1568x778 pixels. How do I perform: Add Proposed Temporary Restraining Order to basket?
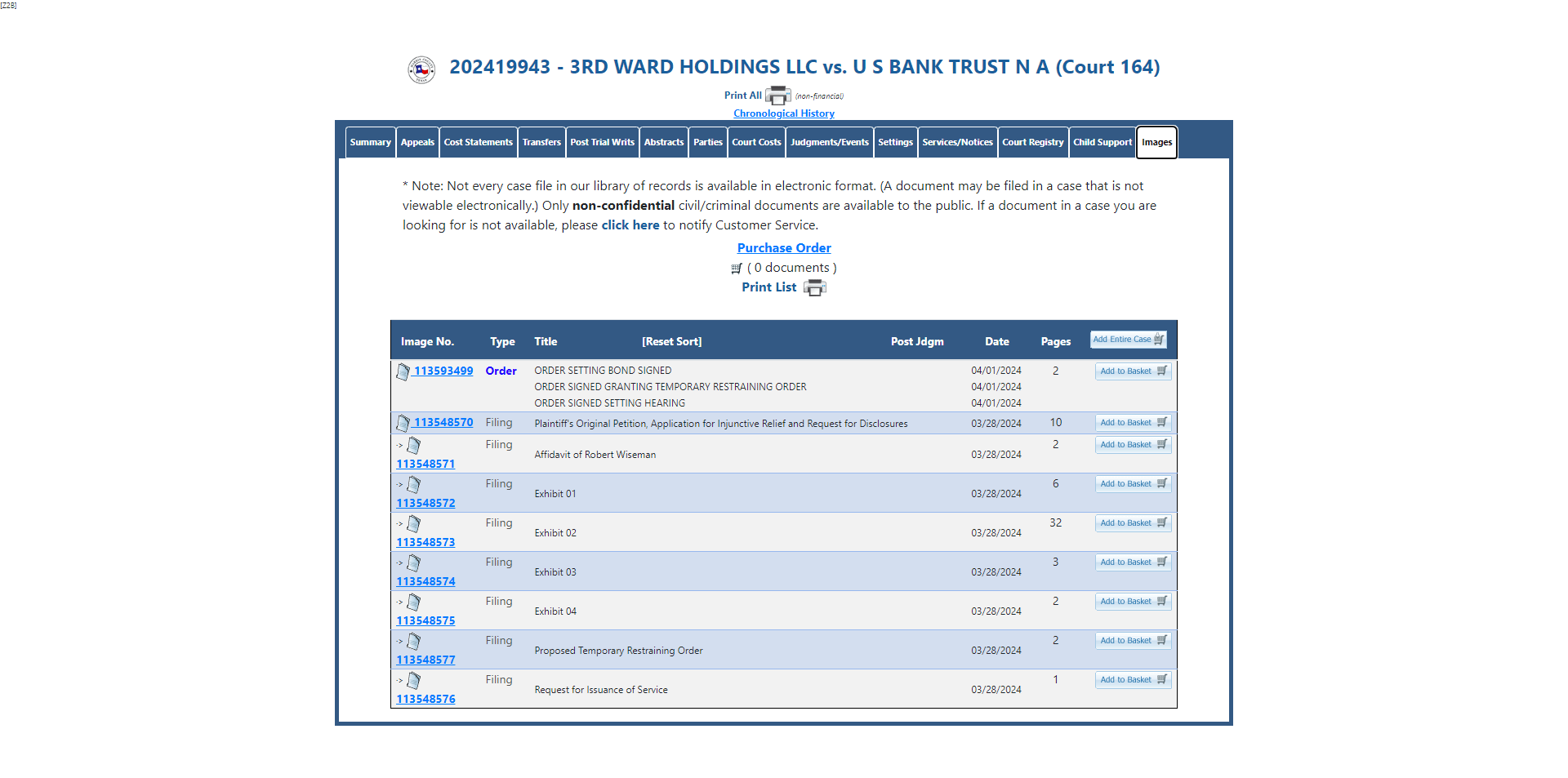[1134, 641]
